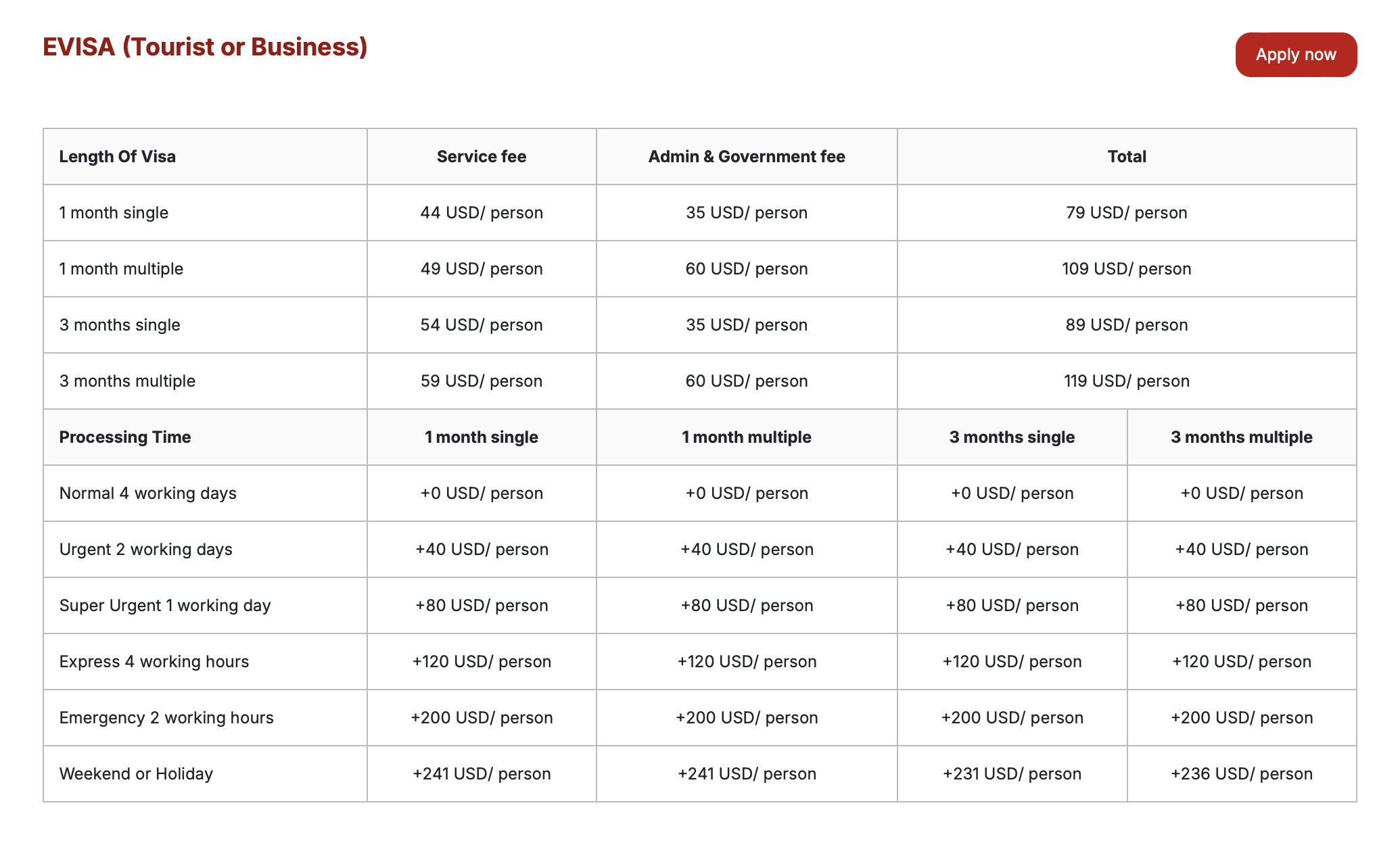Click the Total column header
The width and height of the screenshot is (1400, 841).
(x=1127, y=157)
